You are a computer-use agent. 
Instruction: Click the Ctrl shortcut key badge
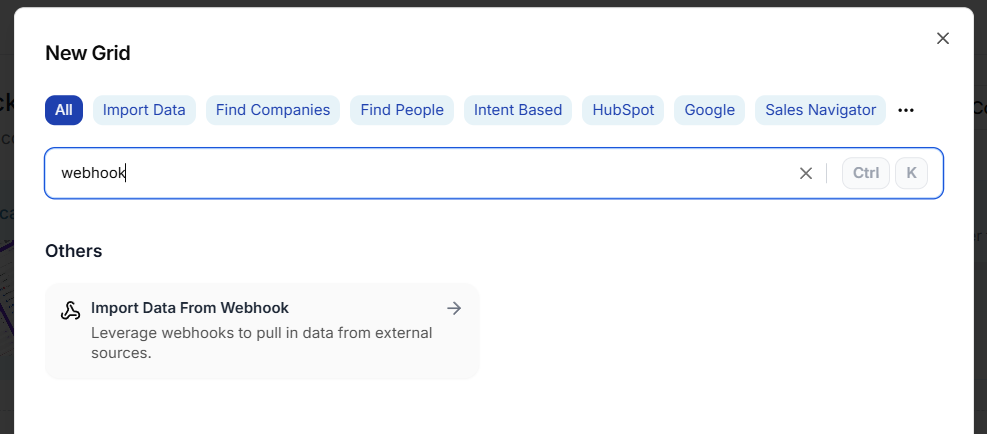(866, 173)
